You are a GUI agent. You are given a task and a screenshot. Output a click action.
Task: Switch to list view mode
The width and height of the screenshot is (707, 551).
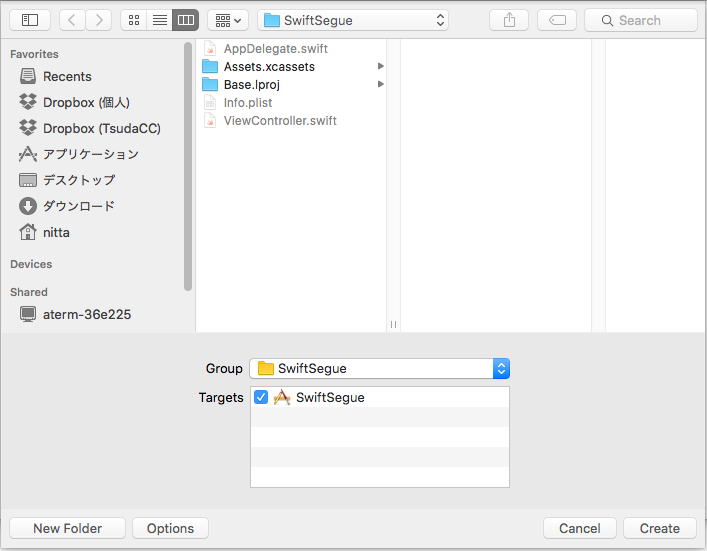click(x=159, y=20)
